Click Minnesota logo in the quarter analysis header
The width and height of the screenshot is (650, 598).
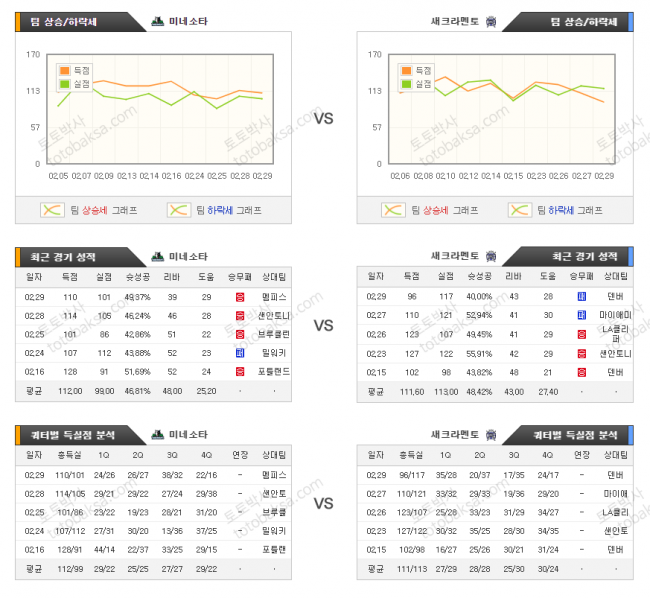(x=157, y=435)
